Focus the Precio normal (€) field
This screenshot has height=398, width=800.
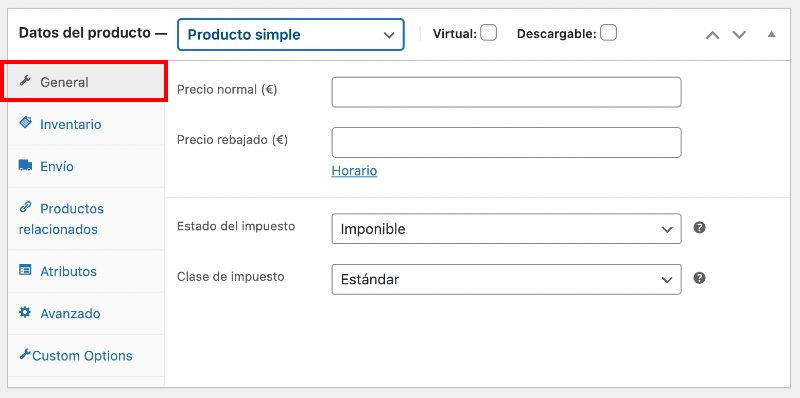point(506,92)
